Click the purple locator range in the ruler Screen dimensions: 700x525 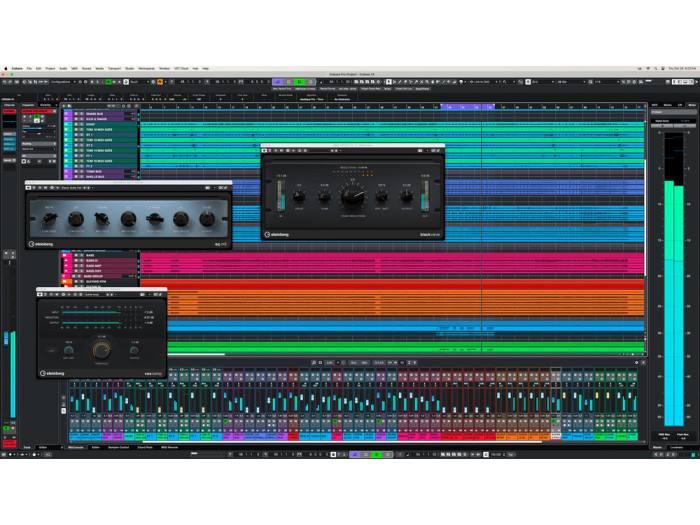point(466,106)
